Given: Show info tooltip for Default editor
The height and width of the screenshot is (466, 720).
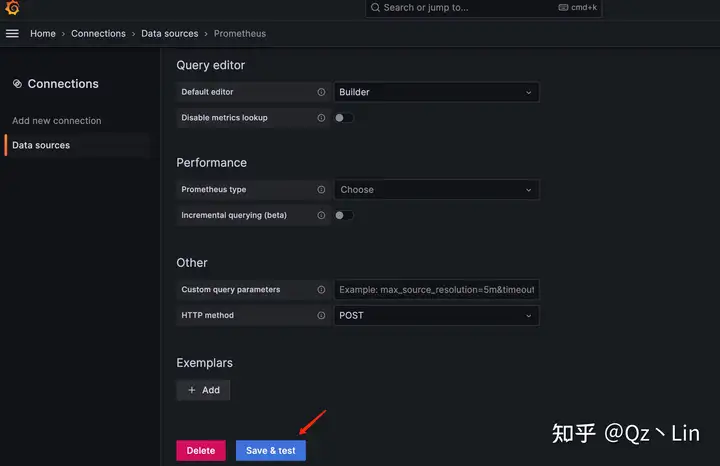Looking at the screenshot, I should click(321, 92).
